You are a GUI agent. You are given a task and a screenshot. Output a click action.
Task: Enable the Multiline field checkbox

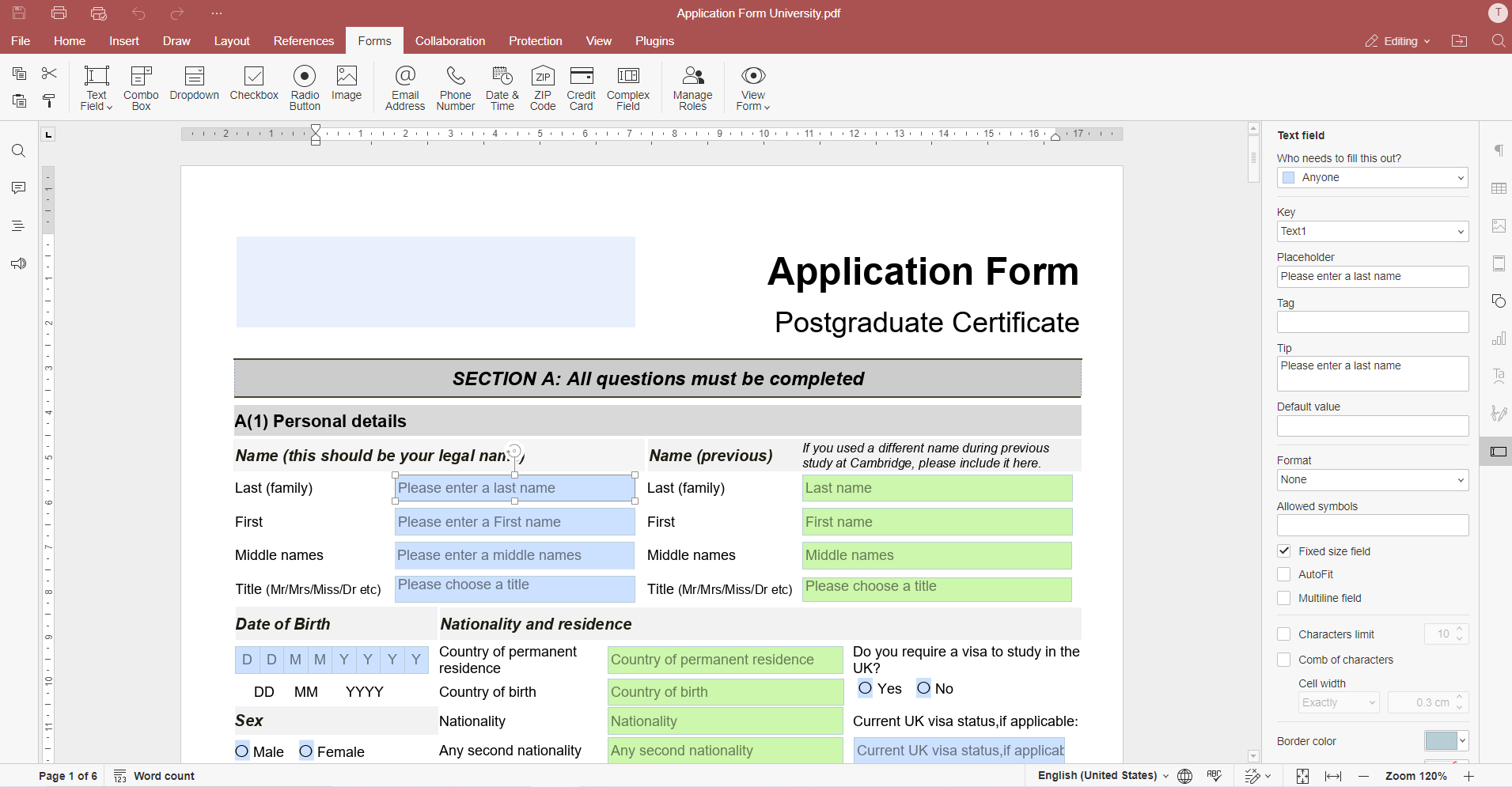[x=1284, y=599]
